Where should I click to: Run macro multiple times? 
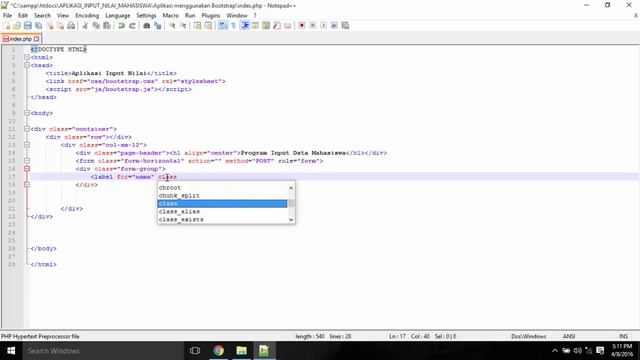click(x=334, y=26)
